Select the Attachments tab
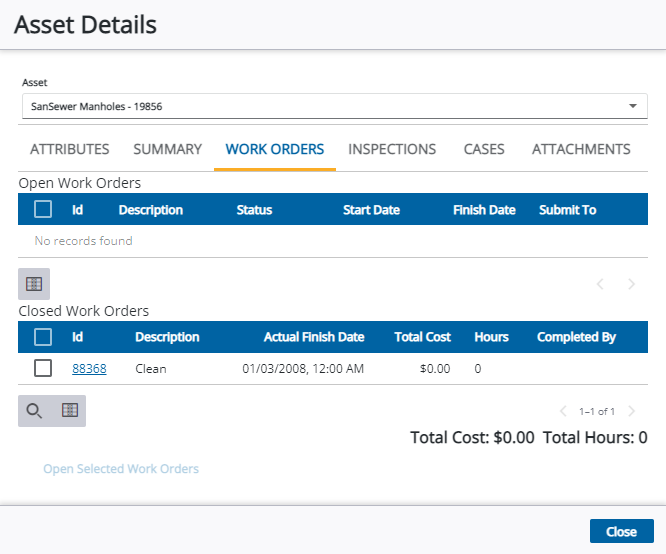 [x=581, y=149]
